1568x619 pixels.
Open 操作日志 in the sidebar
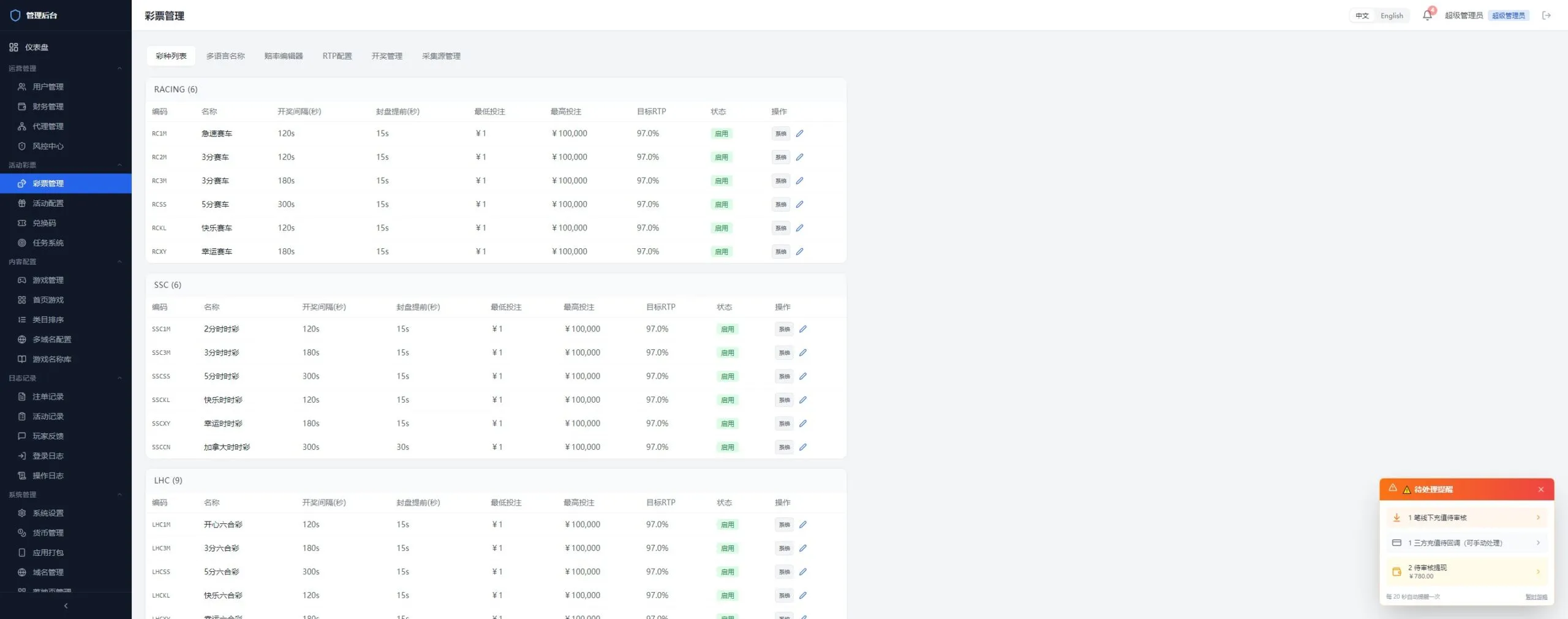point(66,476)
